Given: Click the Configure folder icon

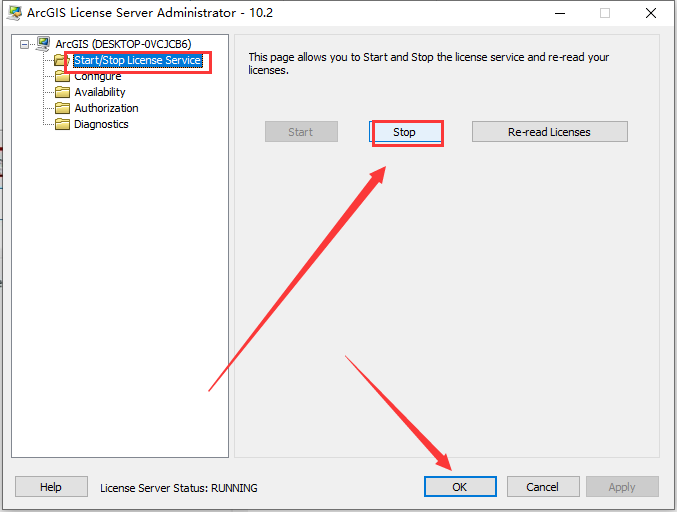Looking at the screenshot, I should (62, 77).
